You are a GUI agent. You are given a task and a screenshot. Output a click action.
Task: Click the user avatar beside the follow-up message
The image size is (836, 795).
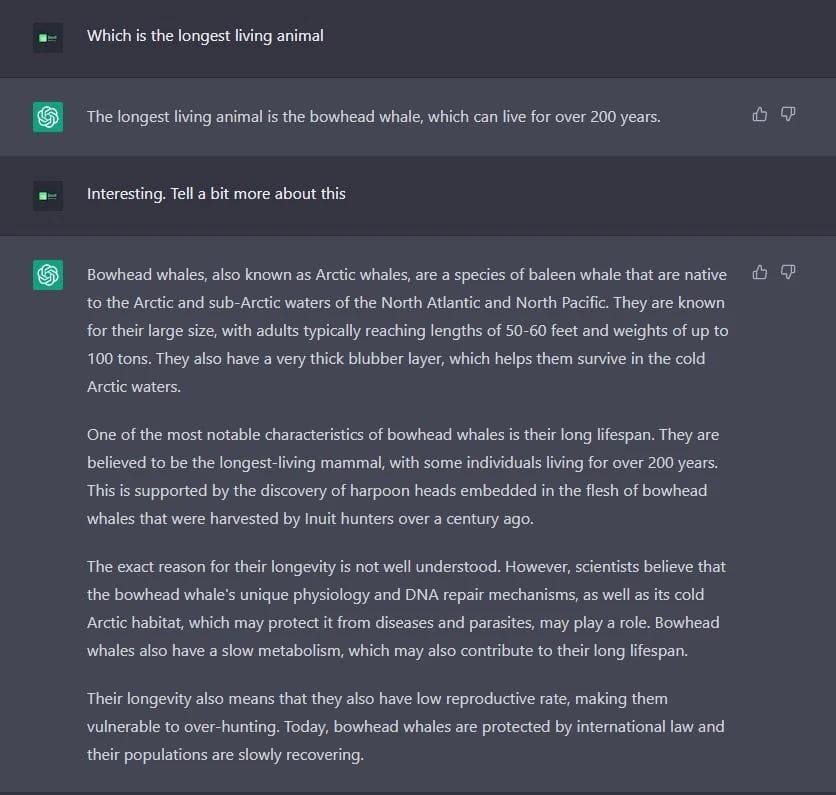(x=47, y=195)
